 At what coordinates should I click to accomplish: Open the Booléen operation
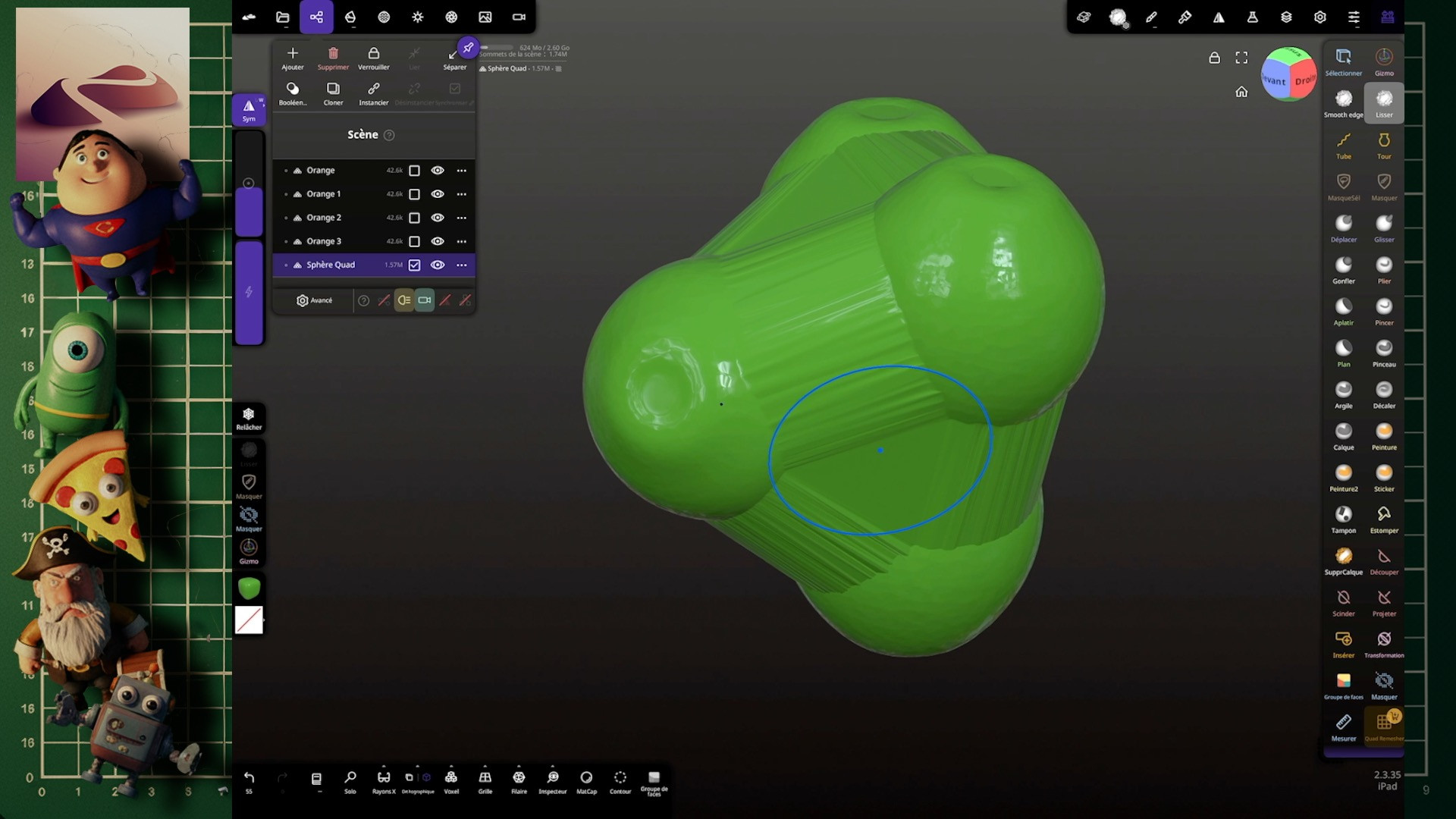293,93
